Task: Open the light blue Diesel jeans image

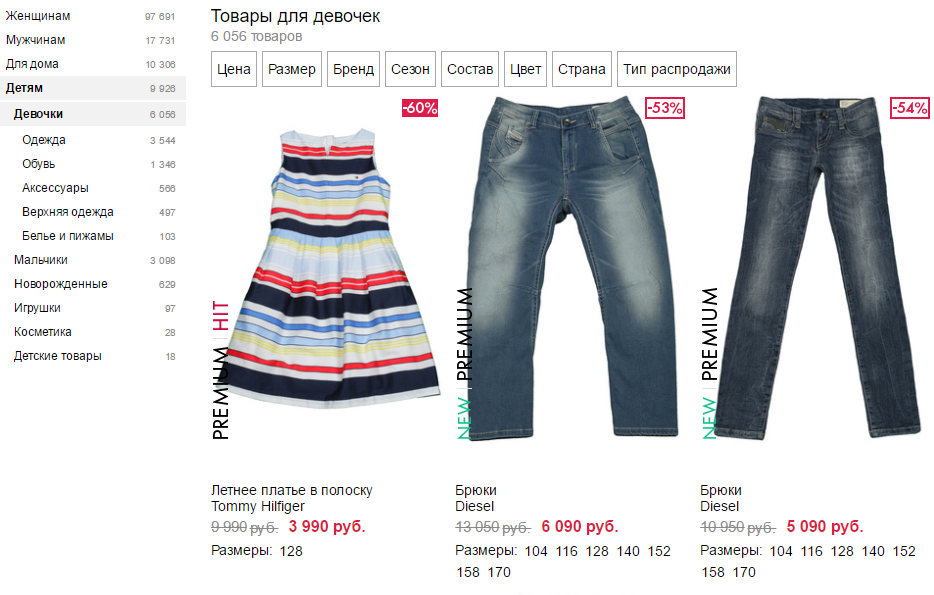Action: click(571, 268)
